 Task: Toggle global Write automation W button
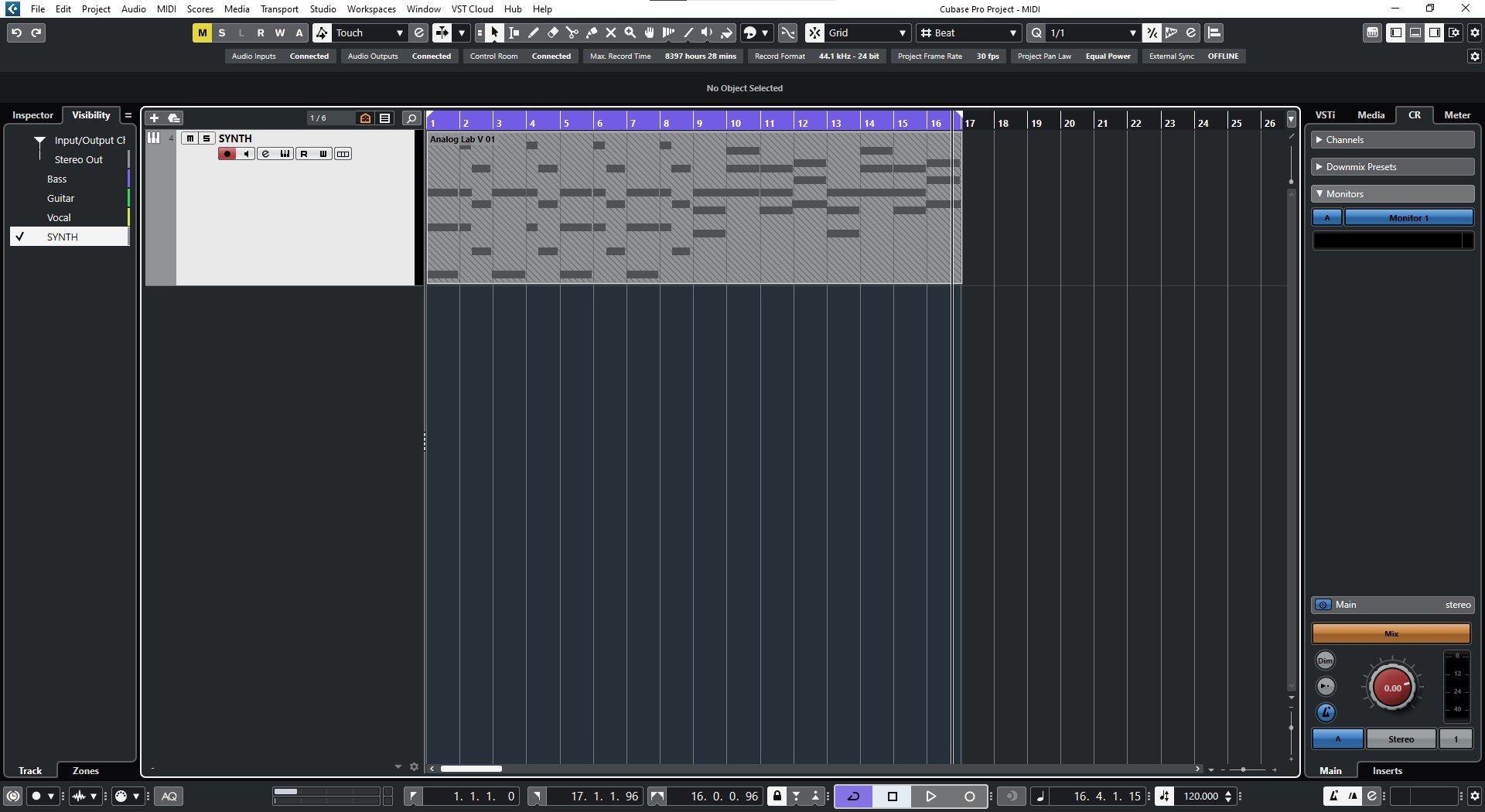[280, 32]
